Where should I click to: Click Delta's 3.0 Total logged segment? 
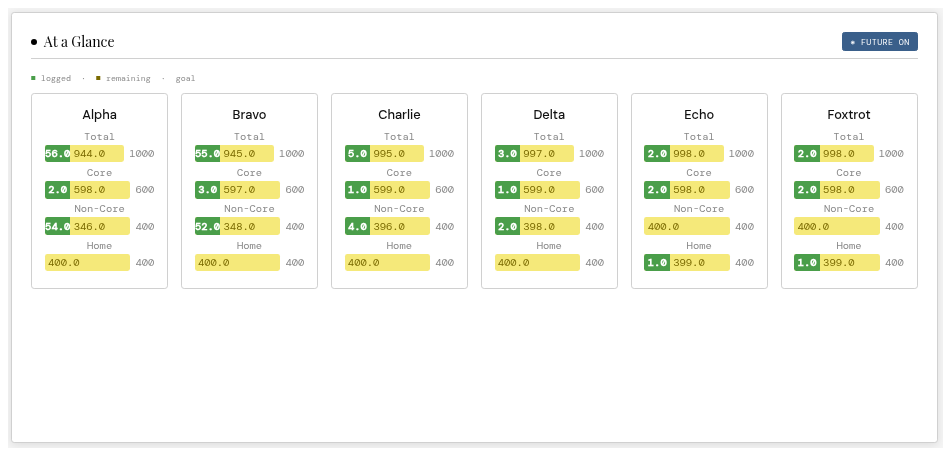508,153
